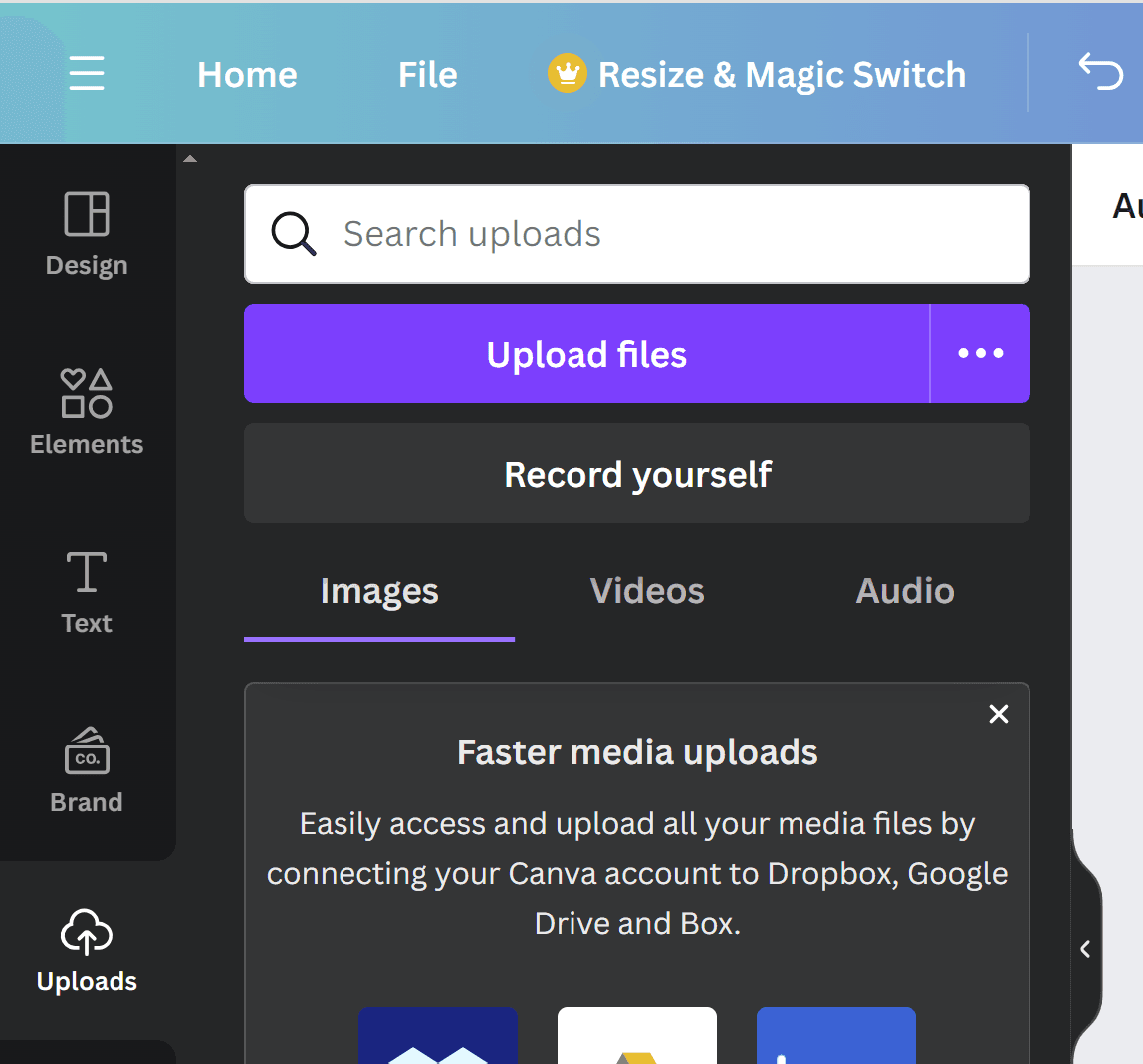Open the Elements panel
The width and height of the screenshot is (1143, 1064).
87,412
